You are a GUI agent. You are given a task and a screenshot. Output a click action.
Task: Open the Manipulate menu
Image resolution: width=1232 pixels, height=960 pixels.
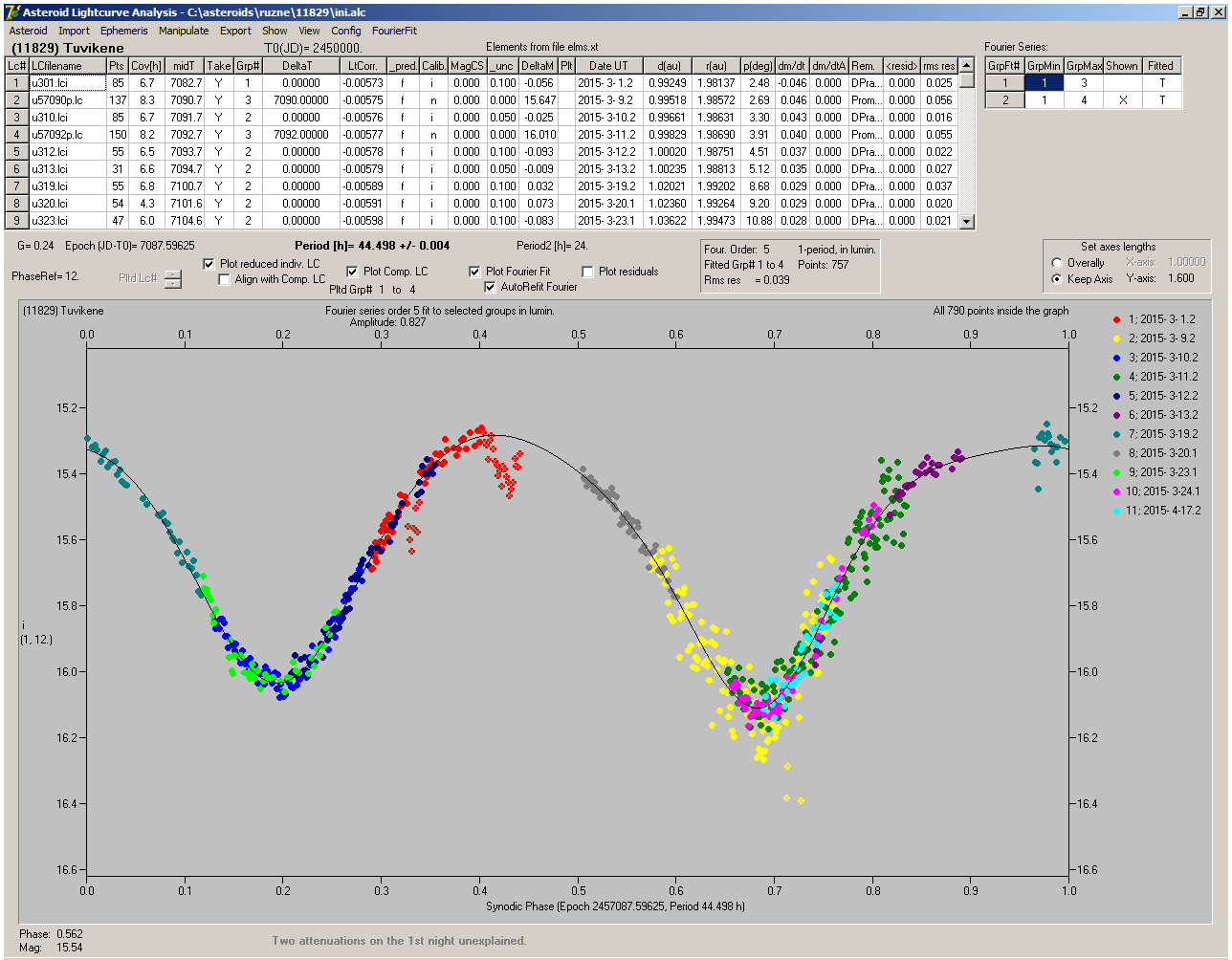(x=184, y=31)
